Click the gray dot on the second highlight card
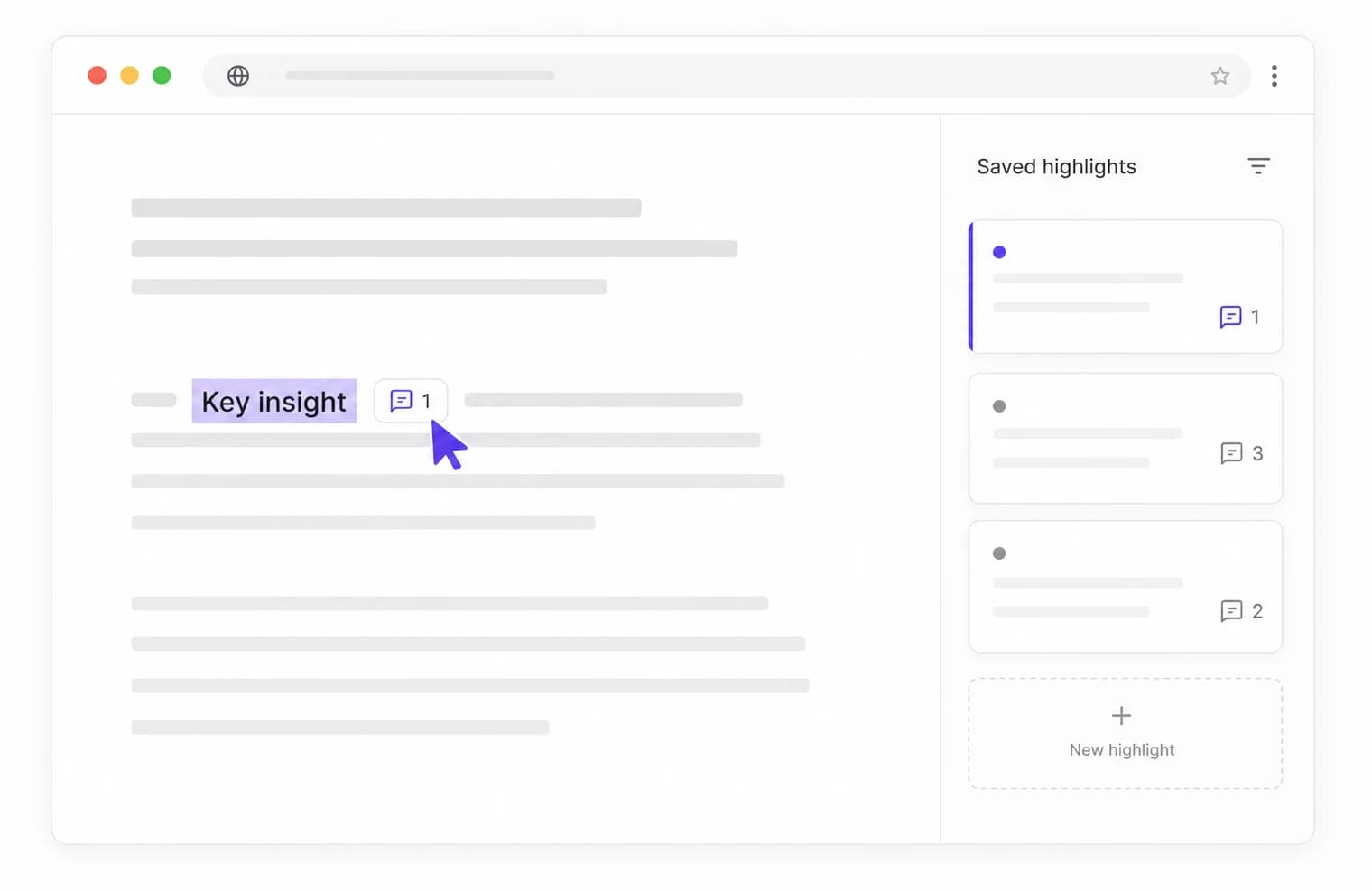The width and height of the screenshot is (1372, 892). click(999, 406)
